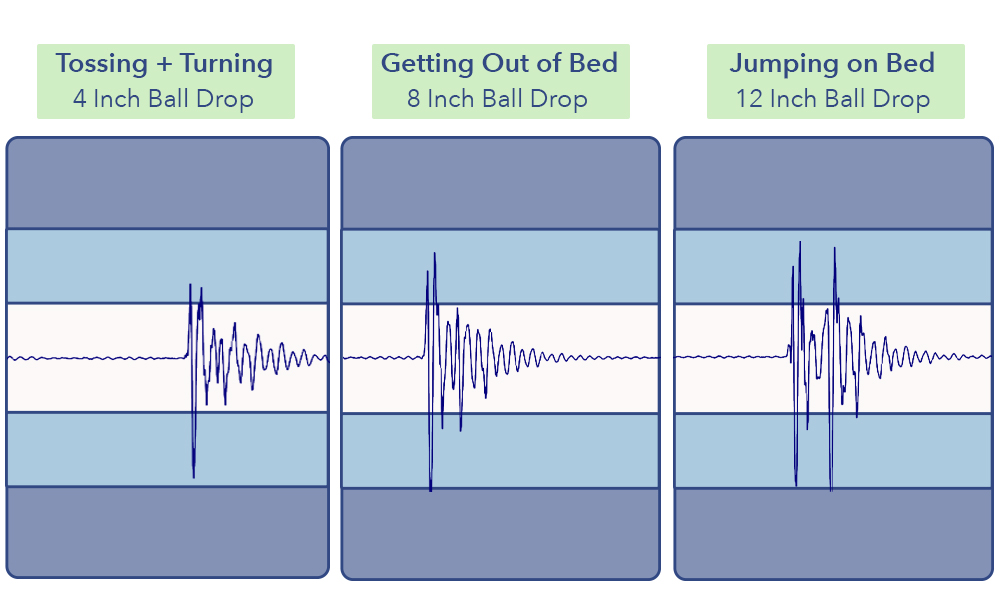Click the "Tossing + Turning" heading
This screenshot has width=1000, height=607.
tap(164, 64)
